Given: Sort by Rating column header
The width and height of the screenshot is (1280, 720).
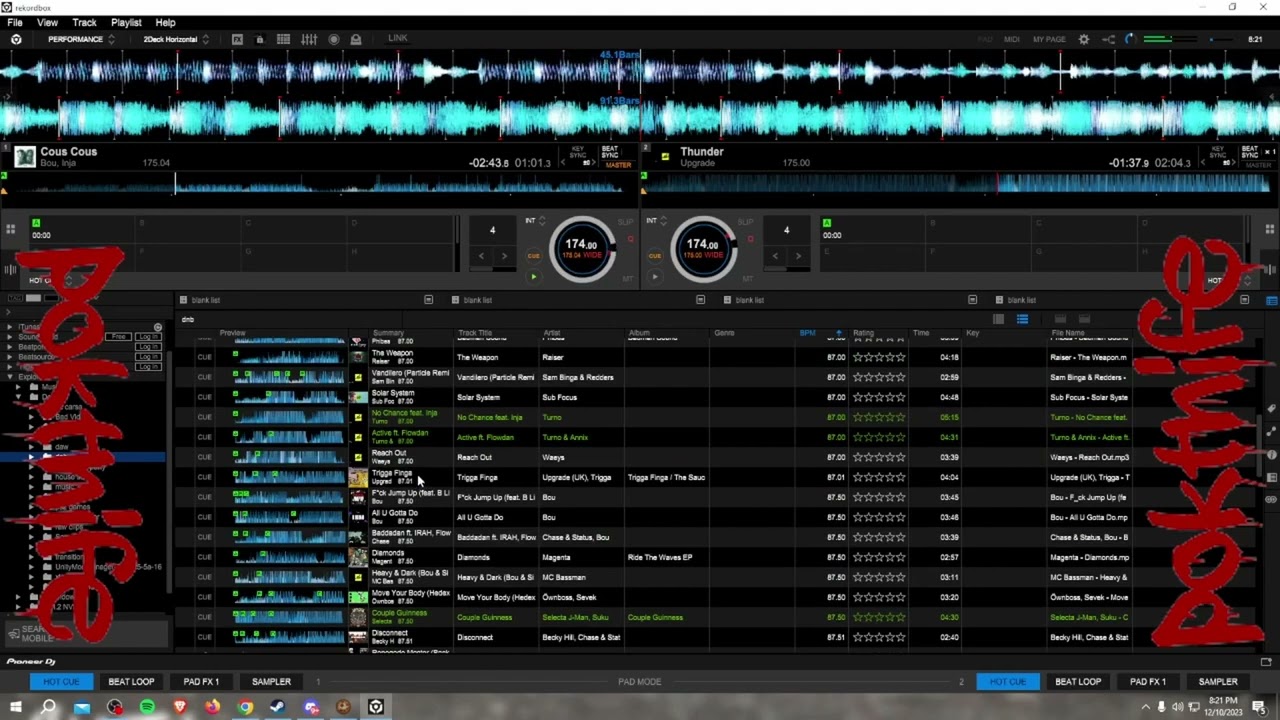Looking at the screenshot, I should pyautogui.click(x=863, y=333).
